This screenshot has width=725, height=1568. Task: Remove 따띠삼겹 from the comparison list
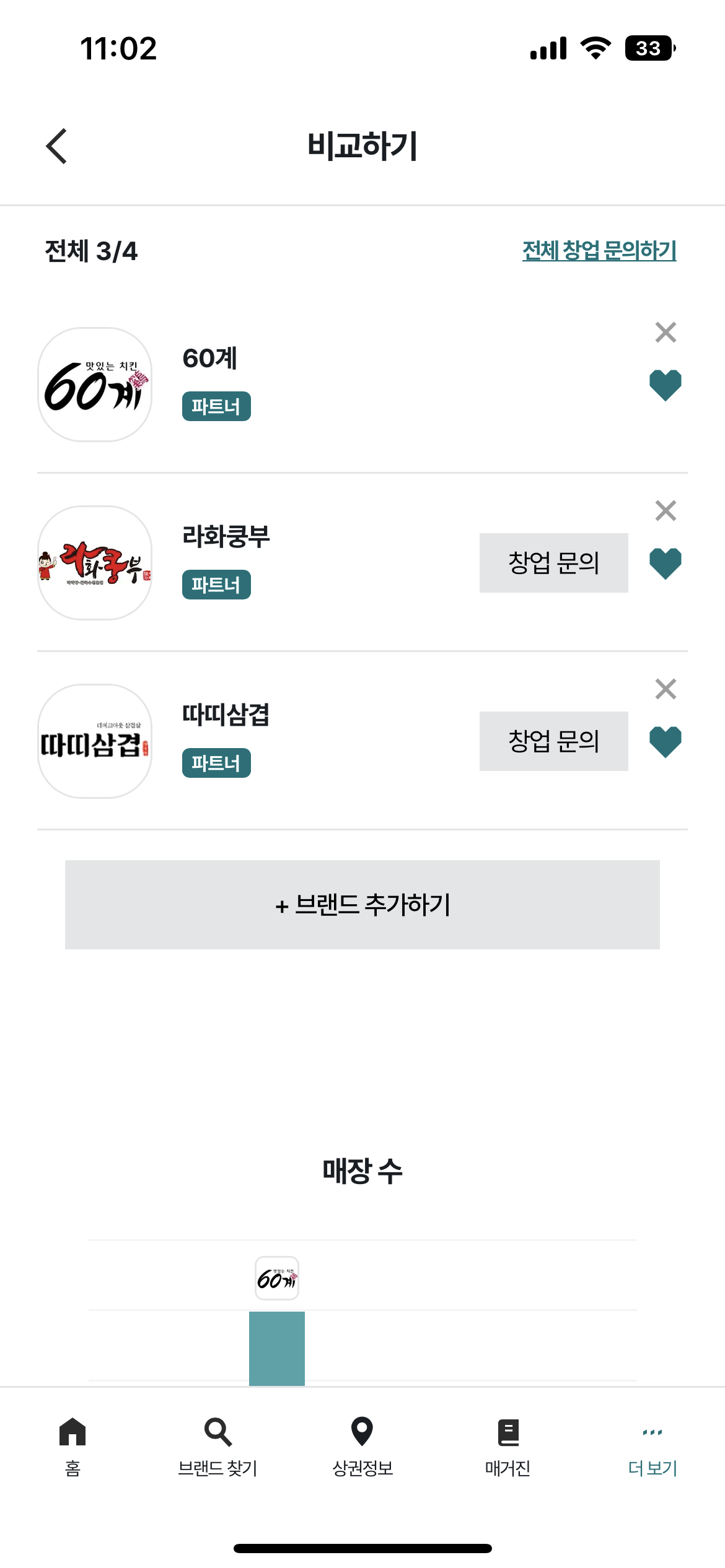click(666, 689)
